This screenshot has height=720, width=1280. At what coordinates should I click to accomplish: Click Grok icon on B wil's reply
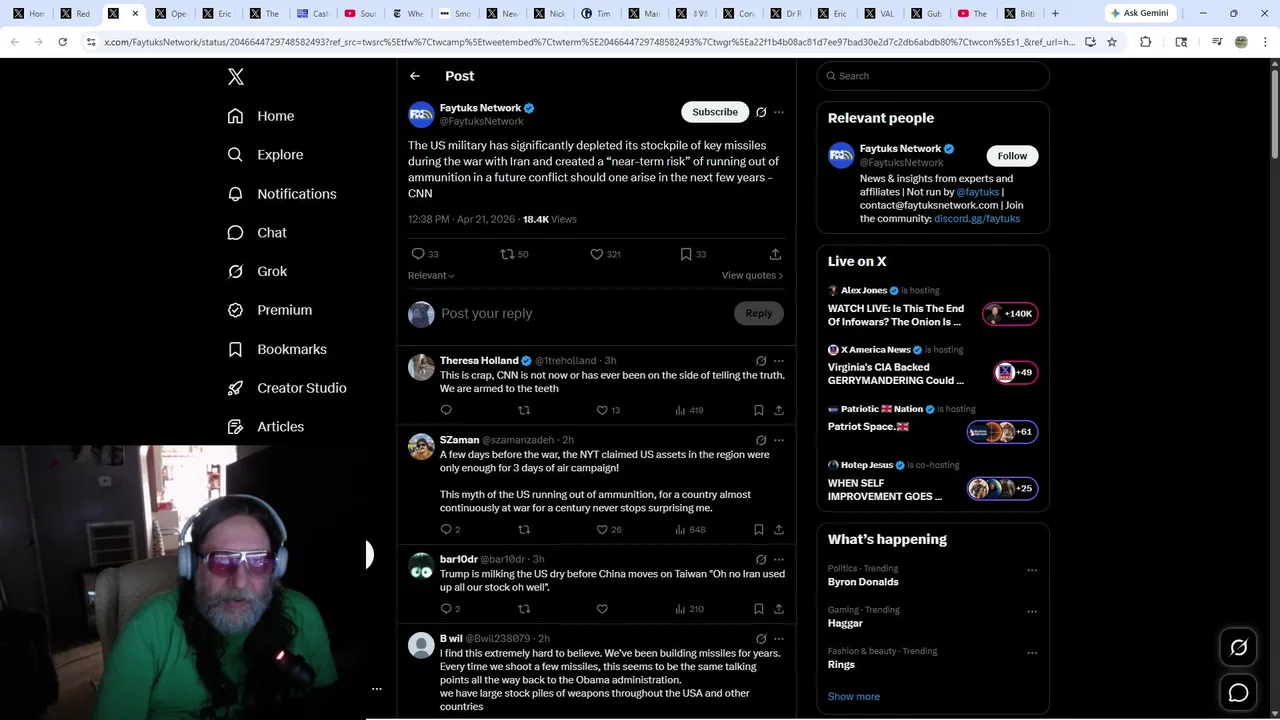(x=761, y=639)
